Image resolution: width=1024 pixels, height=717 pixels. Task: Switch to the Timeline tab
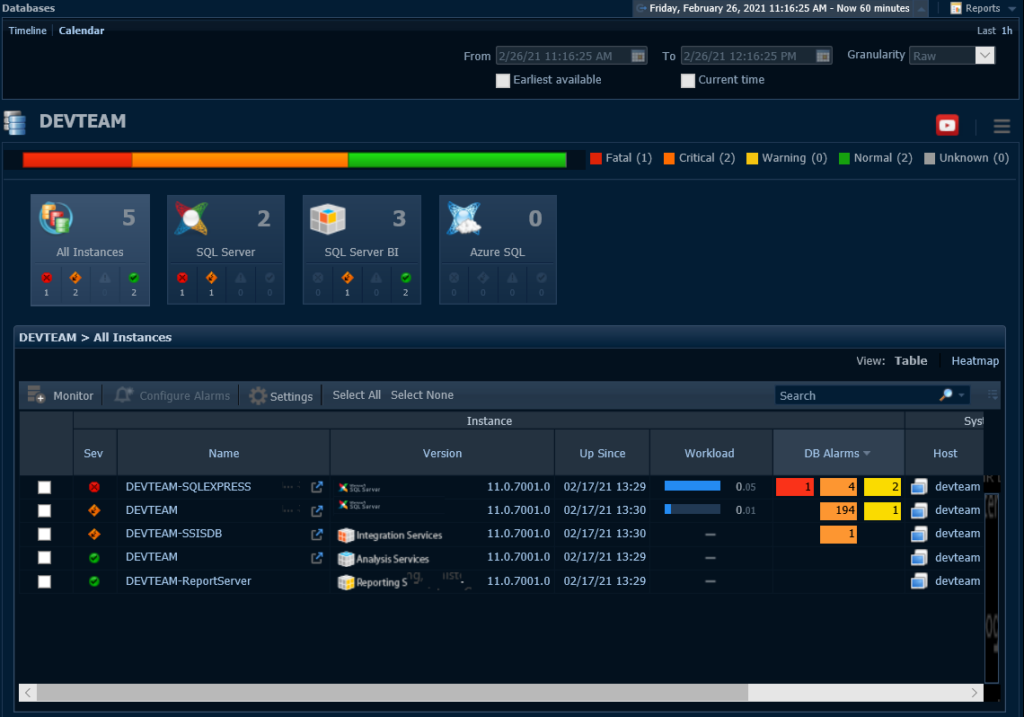[27, 31]
